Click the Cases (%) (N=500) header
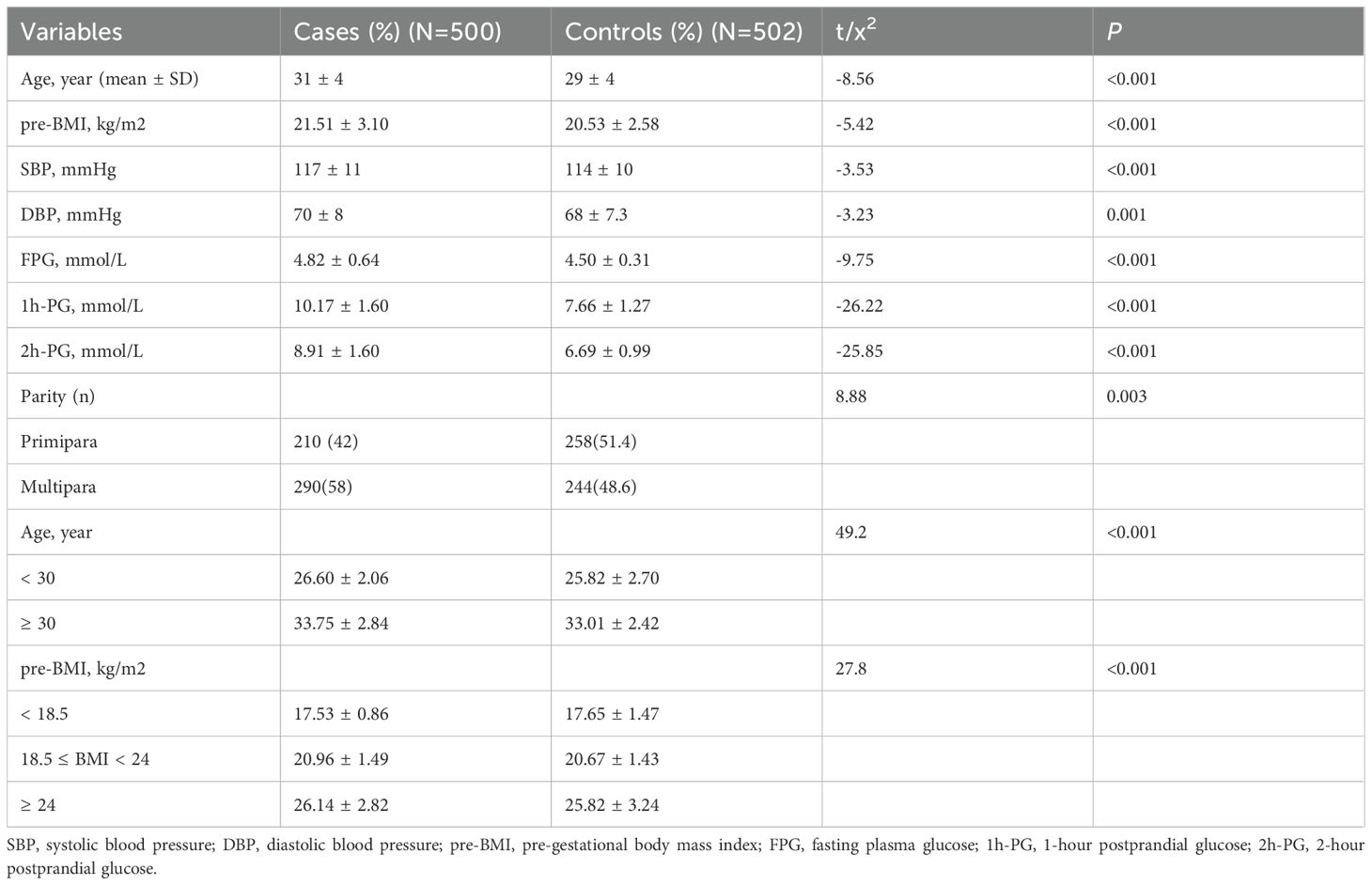The height and width of the screenshot is (885, 1372). (397, 32)
